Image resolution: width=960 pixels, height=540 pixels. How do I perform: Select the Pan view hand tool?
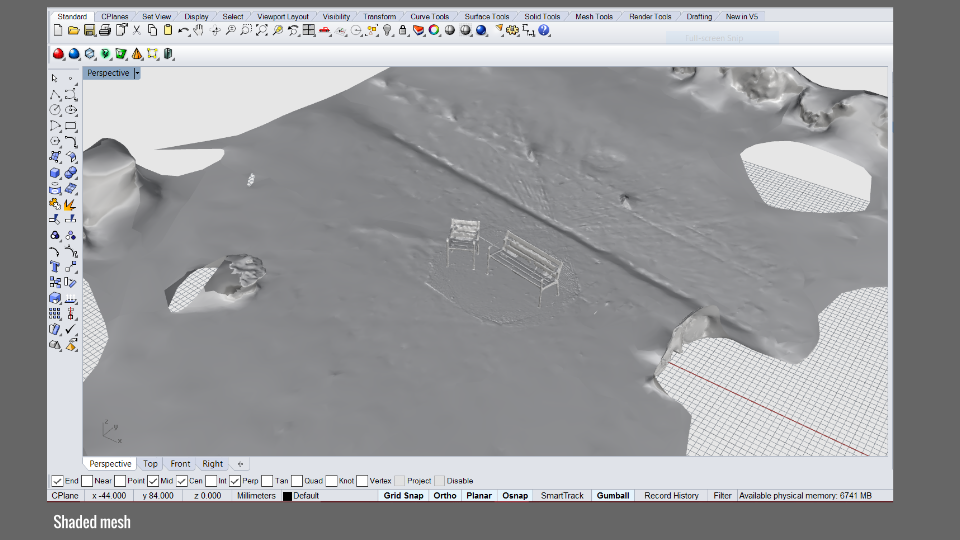click(x=200, y=31)
